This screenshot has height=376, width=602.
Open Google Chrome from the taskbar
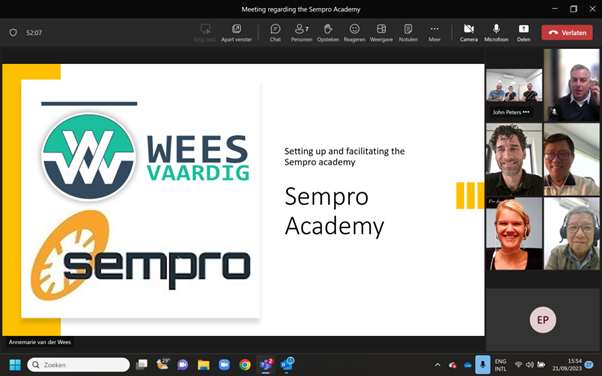[245, 364]
